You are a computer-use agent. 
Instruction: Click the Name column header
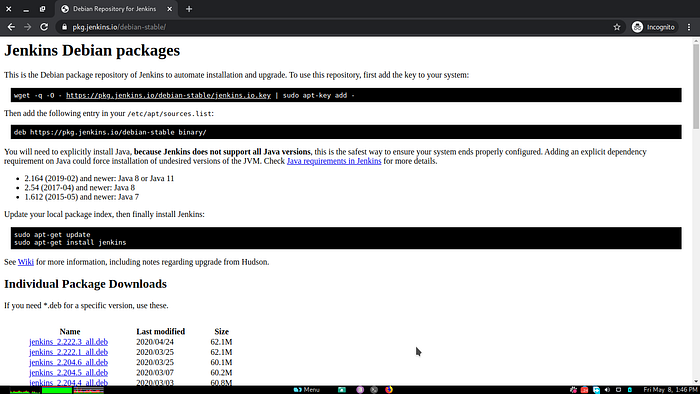tap(70, 332)
